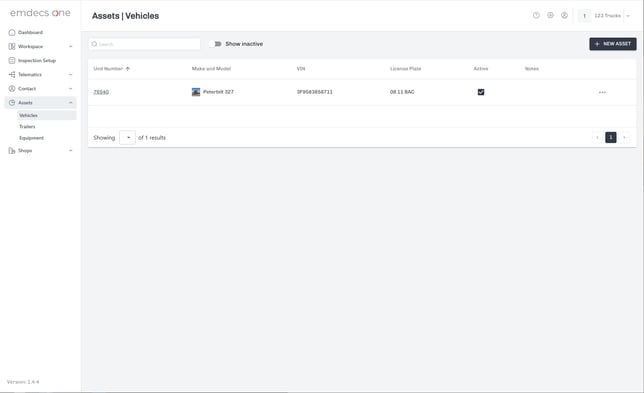This screenshot has height=393, width=644.
Task: Click the Workspace sidebar icon
Action: [x=12, y=46]
